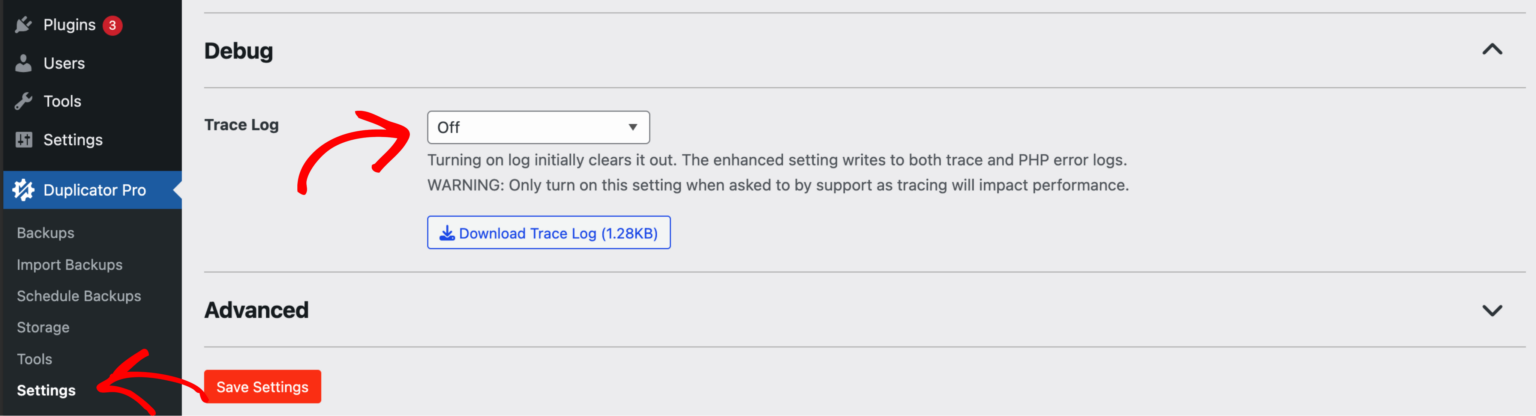Collapse the Debug section chevron
The width and height of the screenshot is (1536, 416).
pyautogui.click(x=1492, y=50)
